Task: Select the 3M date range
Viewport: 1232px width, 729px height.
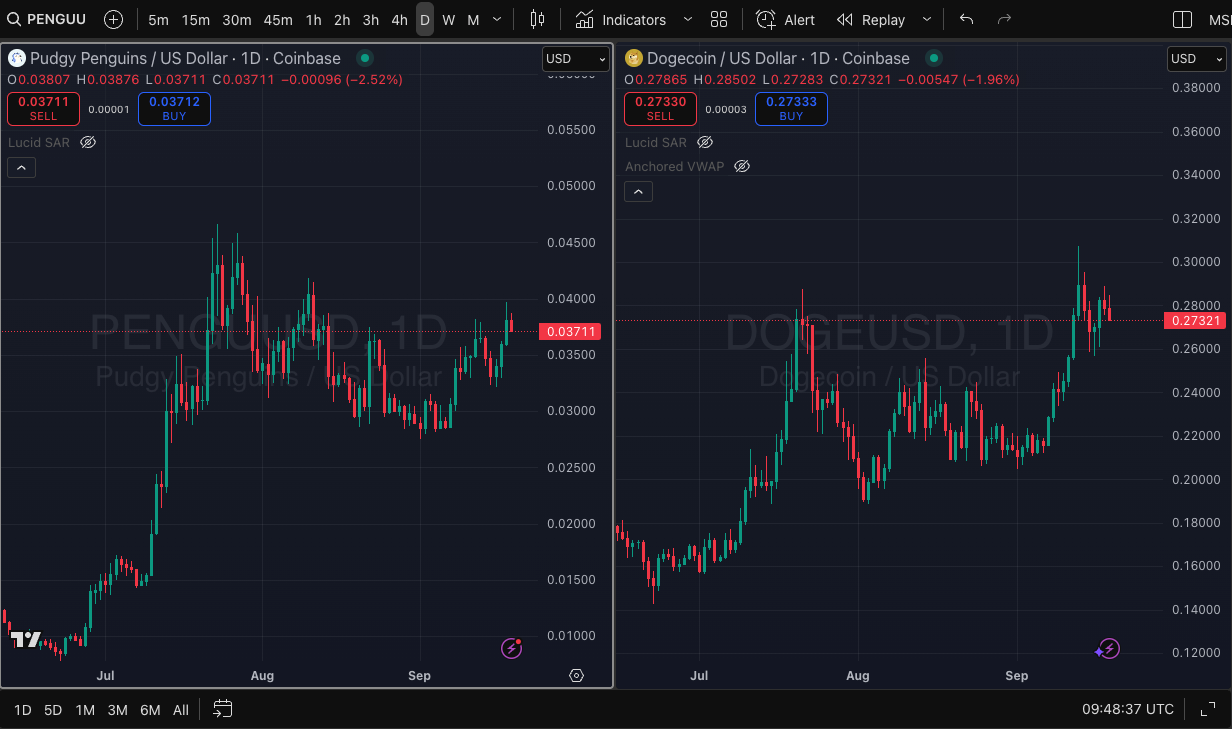Action: pyautogui.click(x=117, y=710)
